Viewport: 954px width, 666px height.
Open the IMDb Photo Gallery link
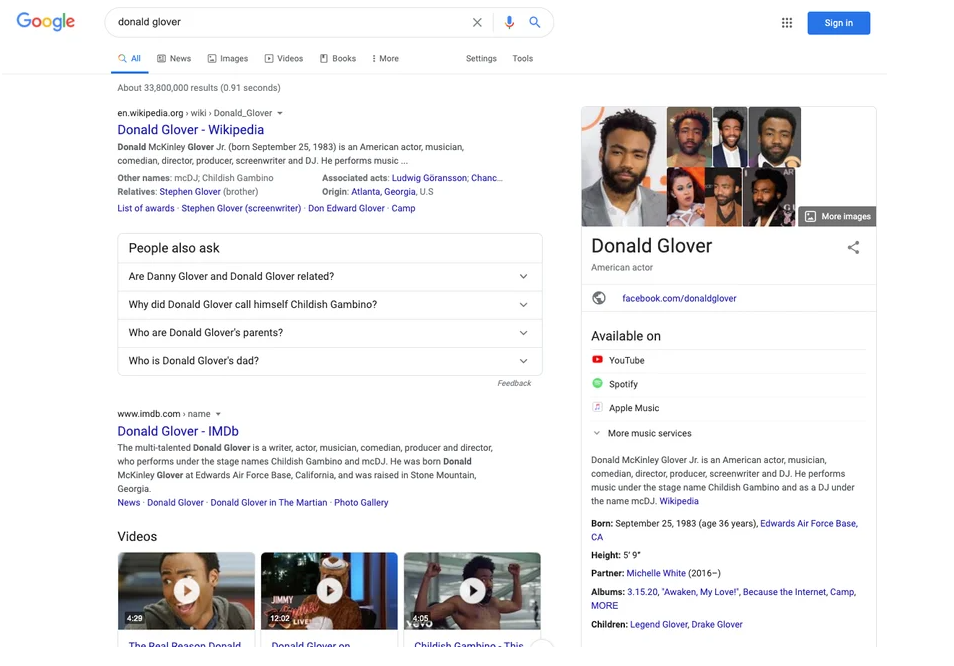pyautogui.click(x=361, y=502)
